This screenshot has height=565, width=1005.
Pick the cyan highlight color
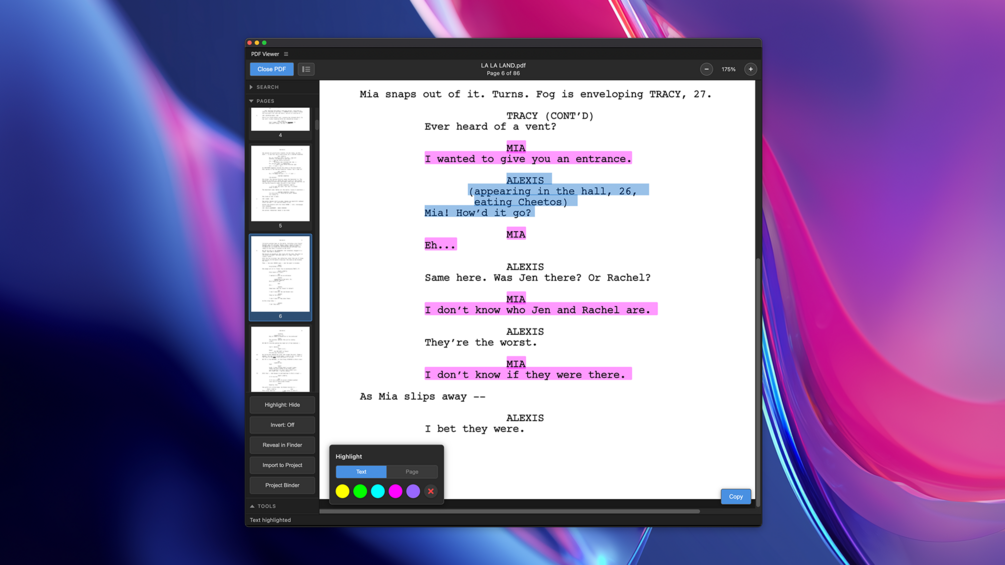click(378, 491)
